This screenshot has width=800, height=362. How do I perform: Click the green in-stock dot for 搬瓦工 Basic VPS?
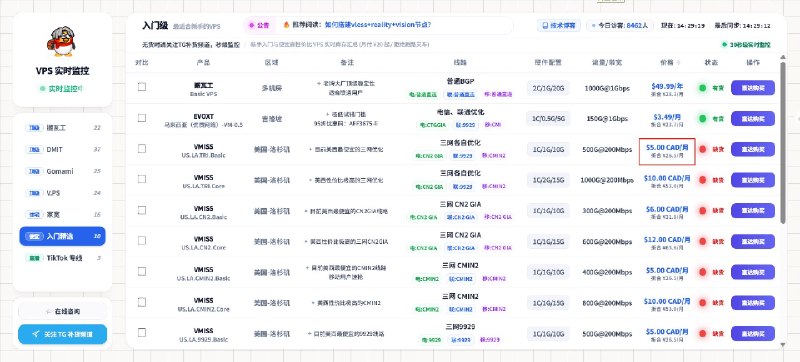pos(703,88)
